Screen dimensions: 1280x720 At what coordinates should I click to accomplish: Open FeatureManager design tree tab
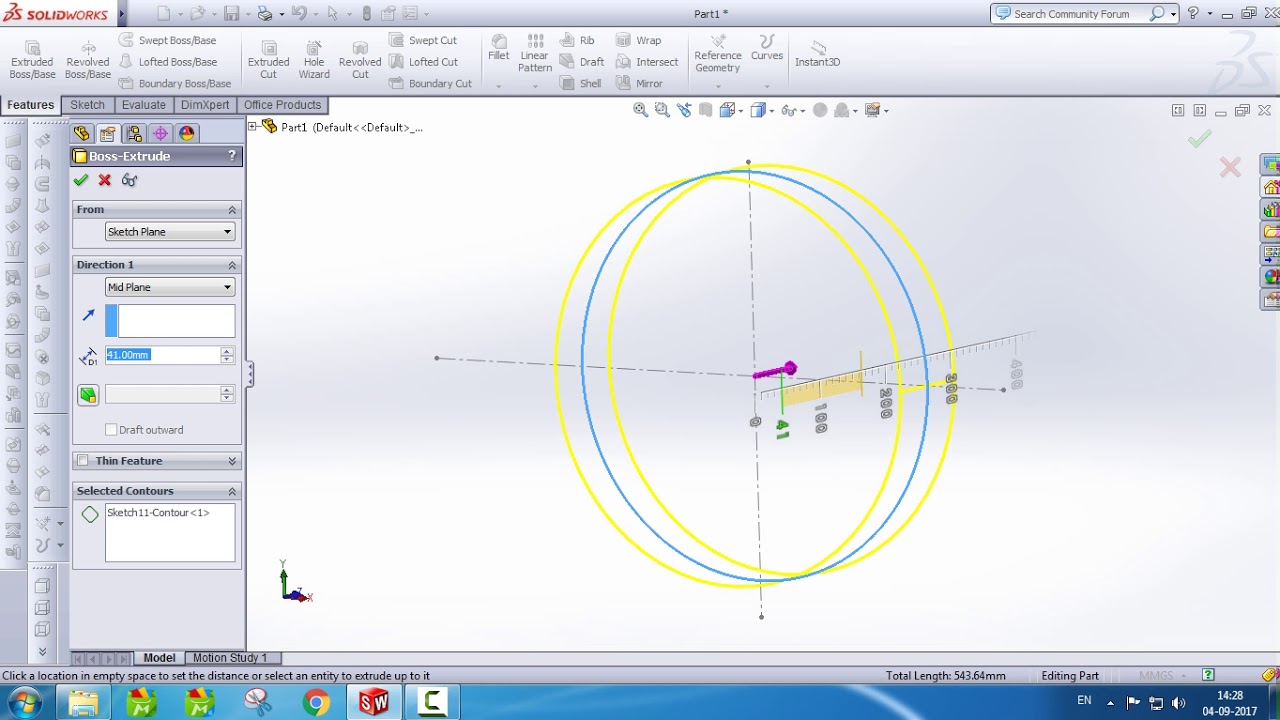tap(81, 133)
